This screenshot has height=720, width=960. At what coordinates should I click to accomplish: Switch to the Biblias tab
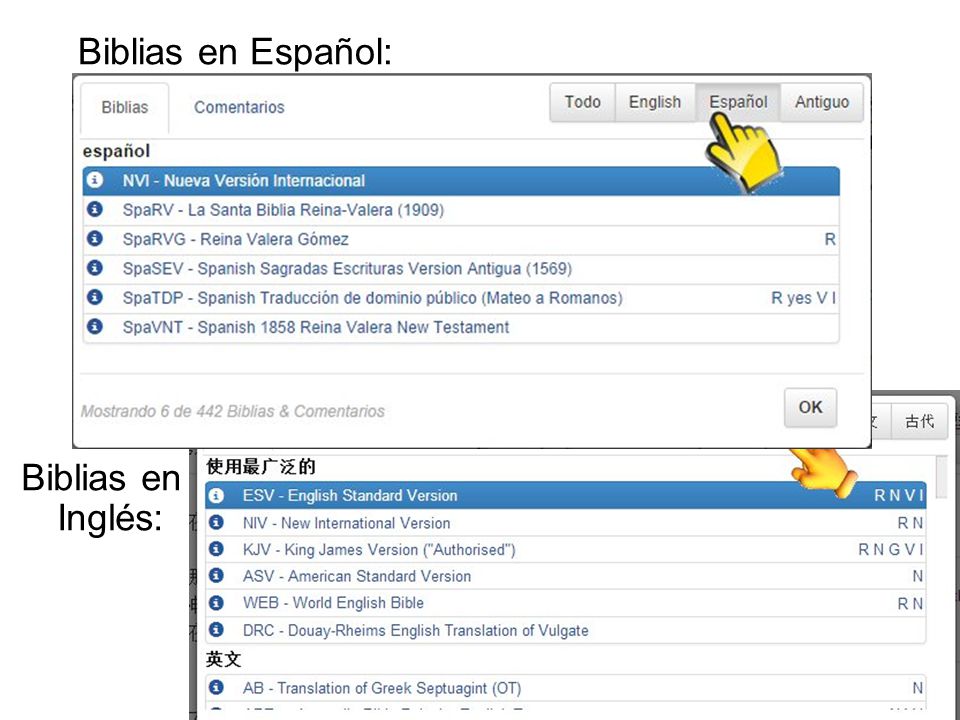click(125, 108)
